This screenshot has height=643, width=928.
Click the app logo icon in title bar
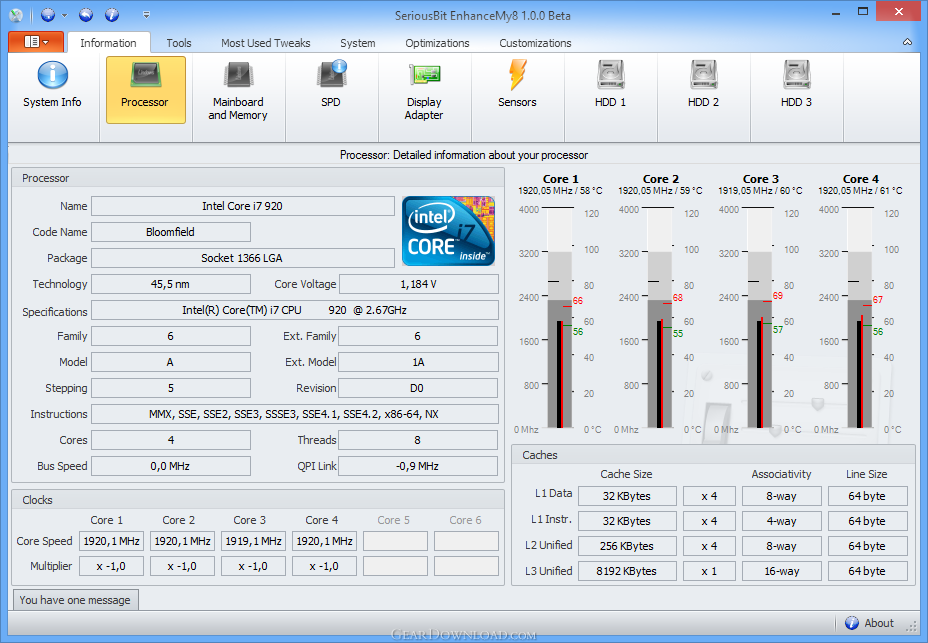pyautogui.click(x=16, y=15)
